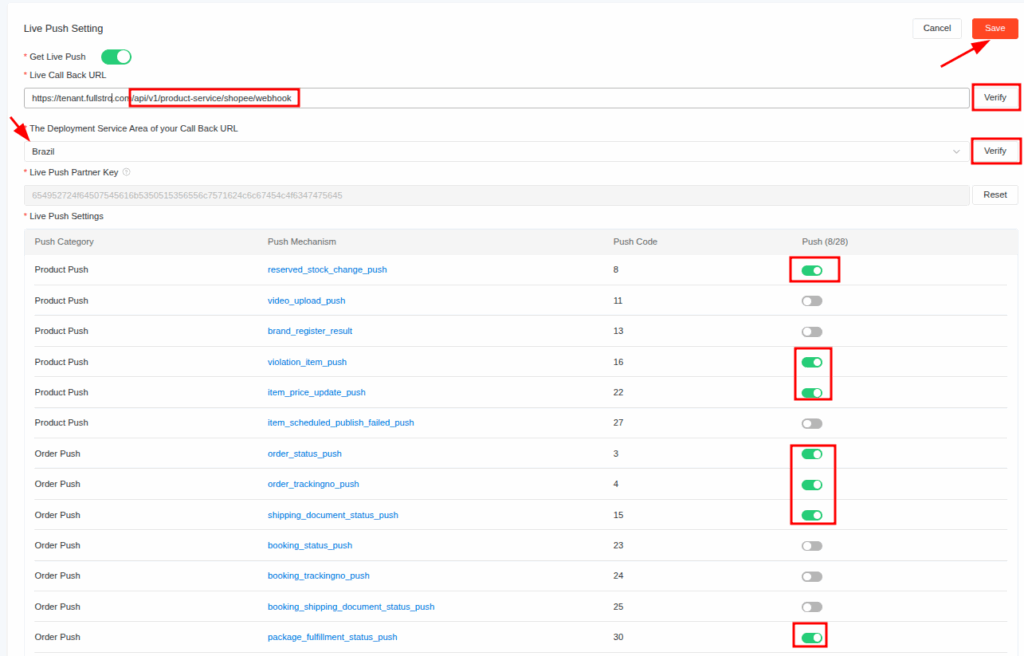Enable the booking_status_push toggle
Viewport: 1024px width, 656px height.
(x=812, y=546)
